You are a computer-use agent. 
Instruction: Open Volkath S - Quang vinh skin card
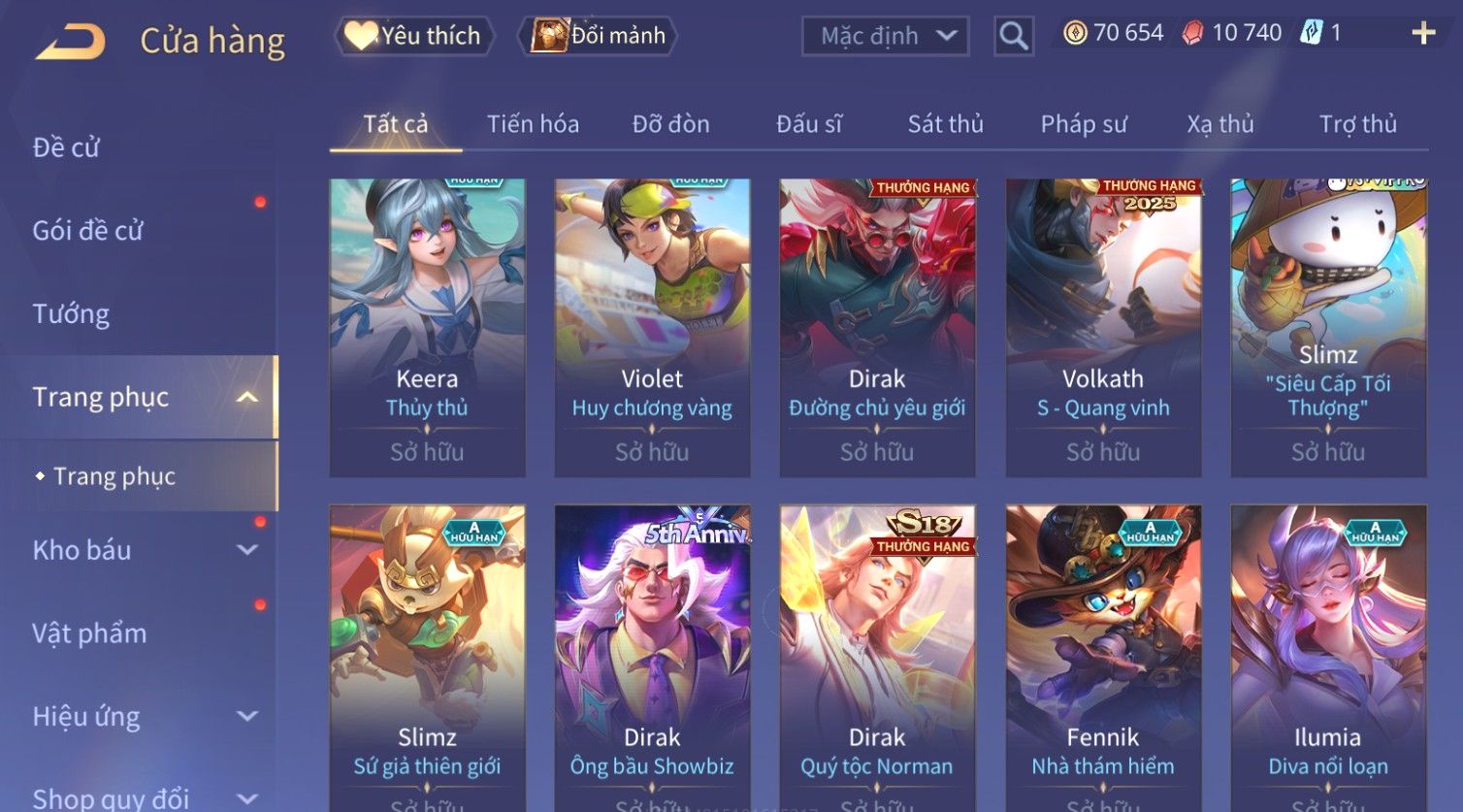pyautogui.click(x=1103, y=327)
